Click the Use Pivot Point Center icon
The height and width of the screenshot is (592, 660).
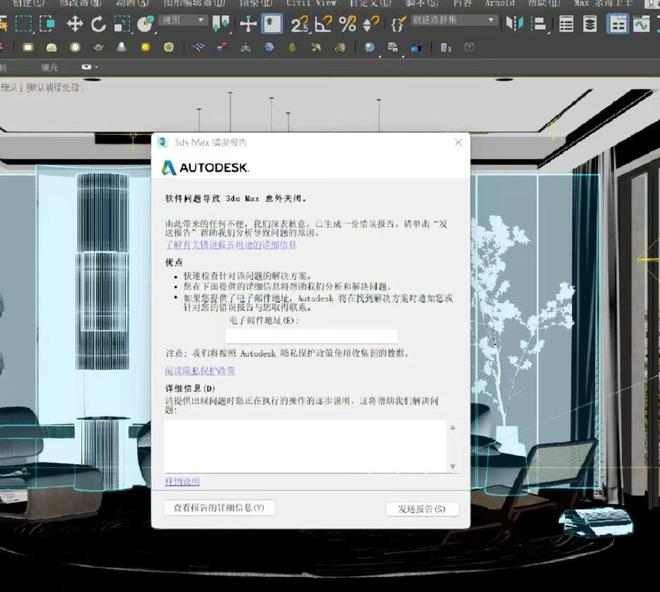pyautogui.click(x=221, y=24)
